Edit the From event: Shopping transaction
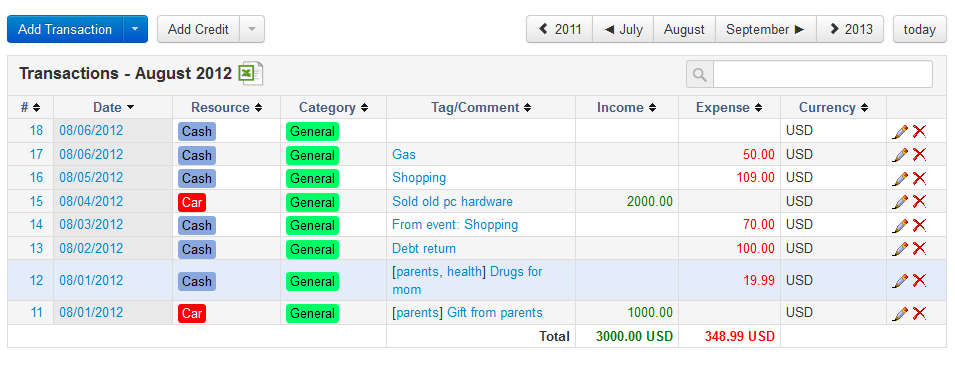Image resolution: width=955 pixels, height=371 pixels. tap(900, 225)
